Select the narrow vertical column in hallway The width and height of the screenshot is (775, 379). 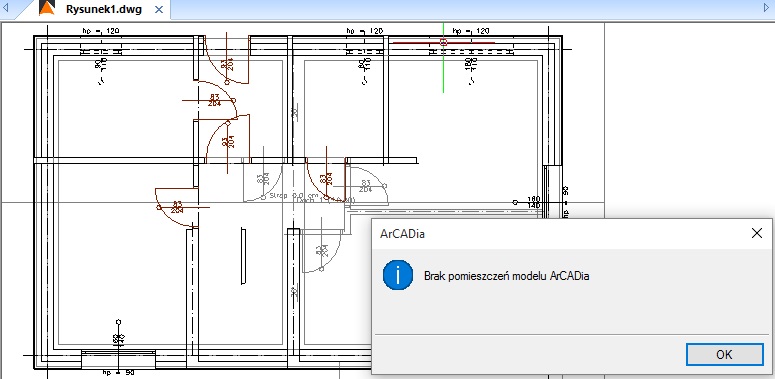click(x=243, y=256)
